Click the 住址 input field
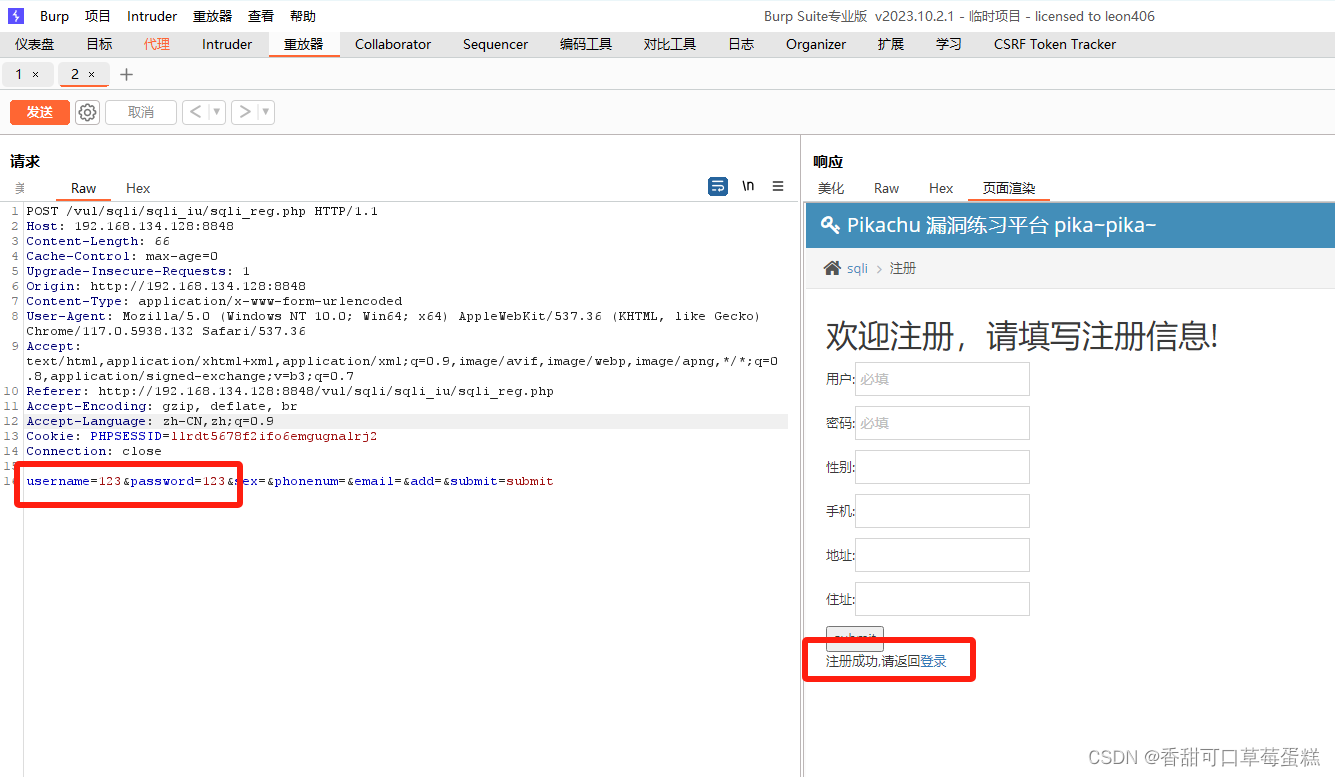1335x777 pixels. pos(942,599)
